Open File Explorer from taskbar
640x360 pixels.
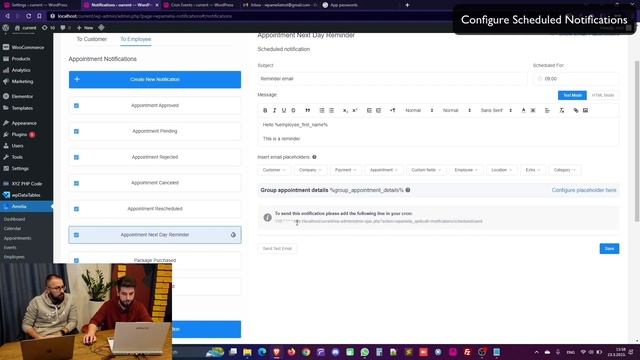click(247, 351)
